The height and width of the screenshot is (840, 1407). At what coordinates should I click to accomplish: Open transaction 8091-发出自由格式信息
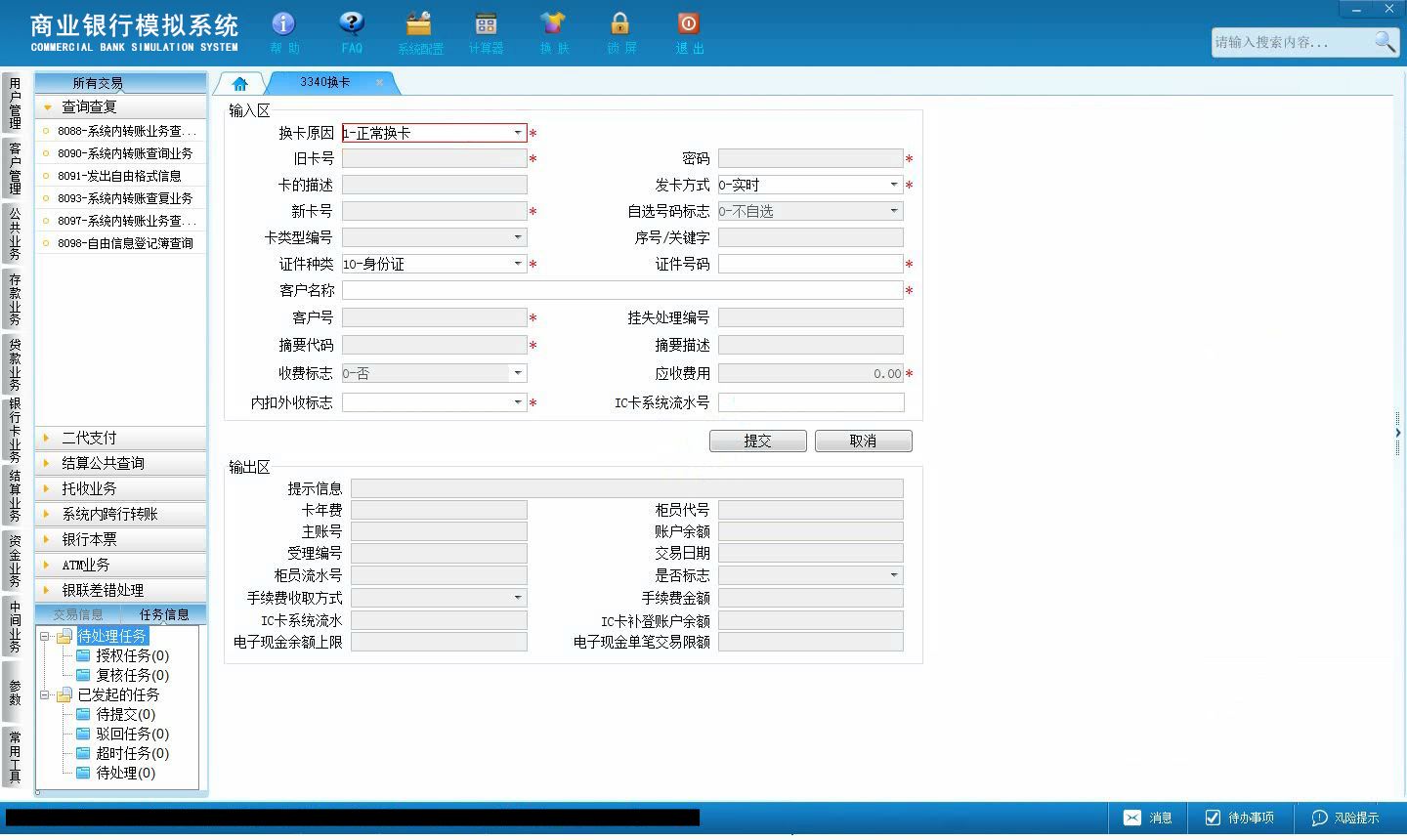(119, 176)
